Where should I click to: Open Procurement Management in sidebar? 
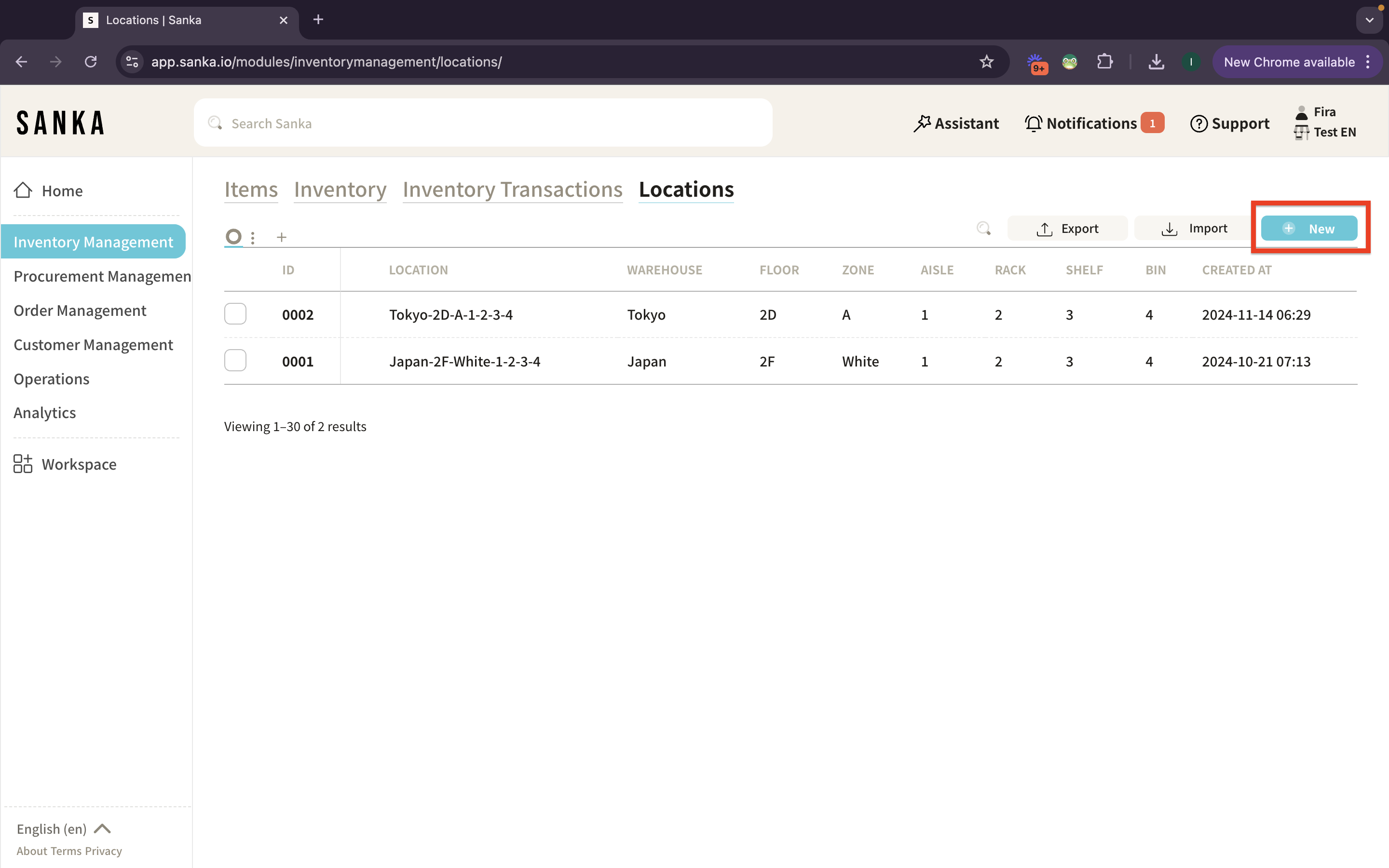pyautogui.click(x=102, y=276)
